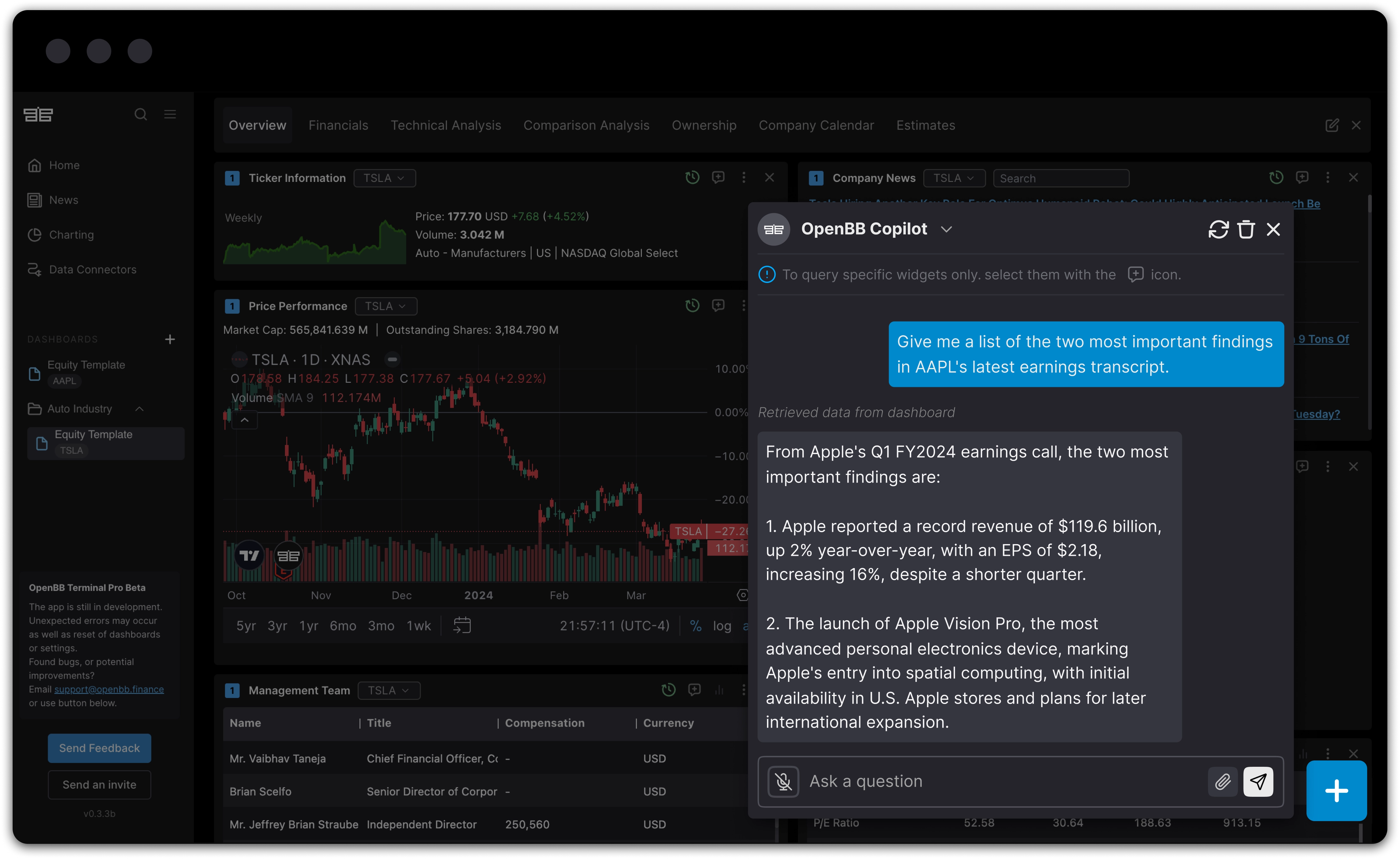This screenshot has width=1400, height=859.
Task: Clear the Copilot chat with the trash icon
Action: click(x=1246, y=229)
